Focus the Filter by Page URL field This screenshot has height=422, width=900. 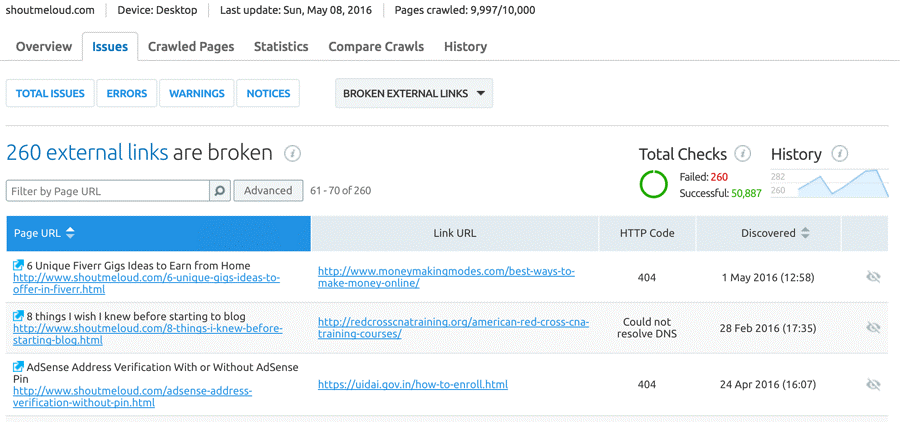(x=108, y=191)
